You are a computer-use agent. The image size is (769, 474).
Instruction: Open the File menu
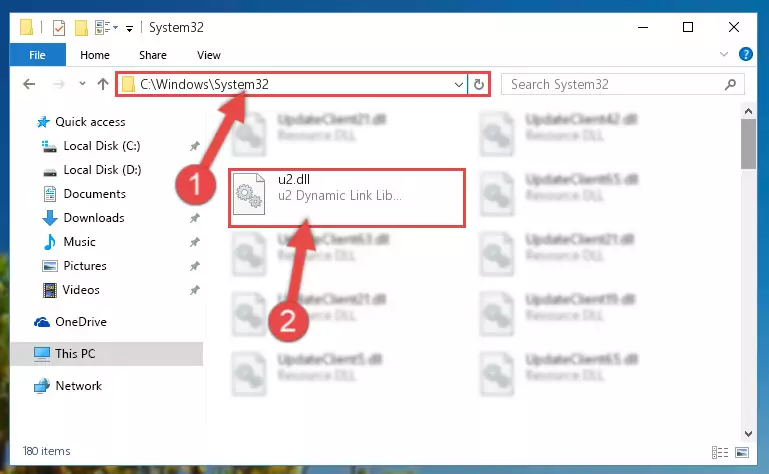coord(37,55)
